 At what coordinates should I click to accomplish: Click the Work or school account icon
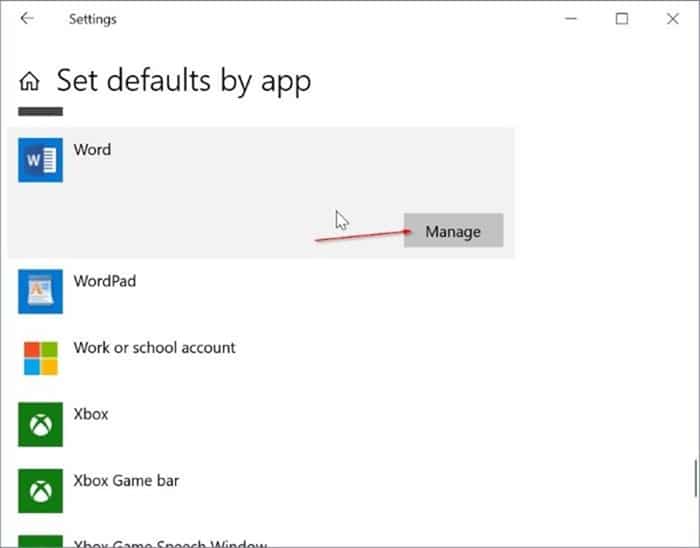pyautogui.click(x=40, y=358)
